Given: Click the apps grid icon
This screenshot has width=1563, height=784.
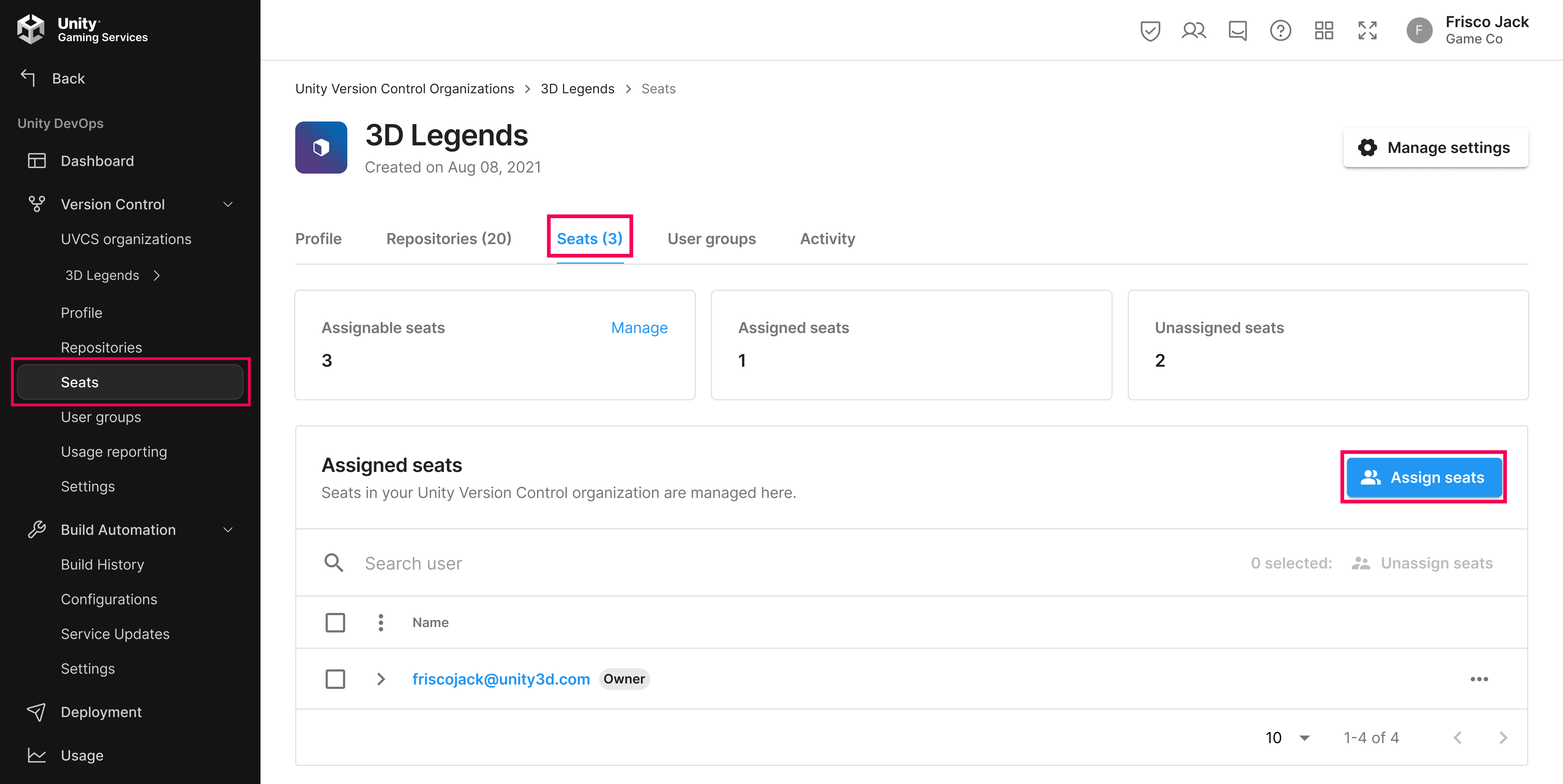Looking at the screenshot, I should pyautogui.click(x=1324, y=30).
